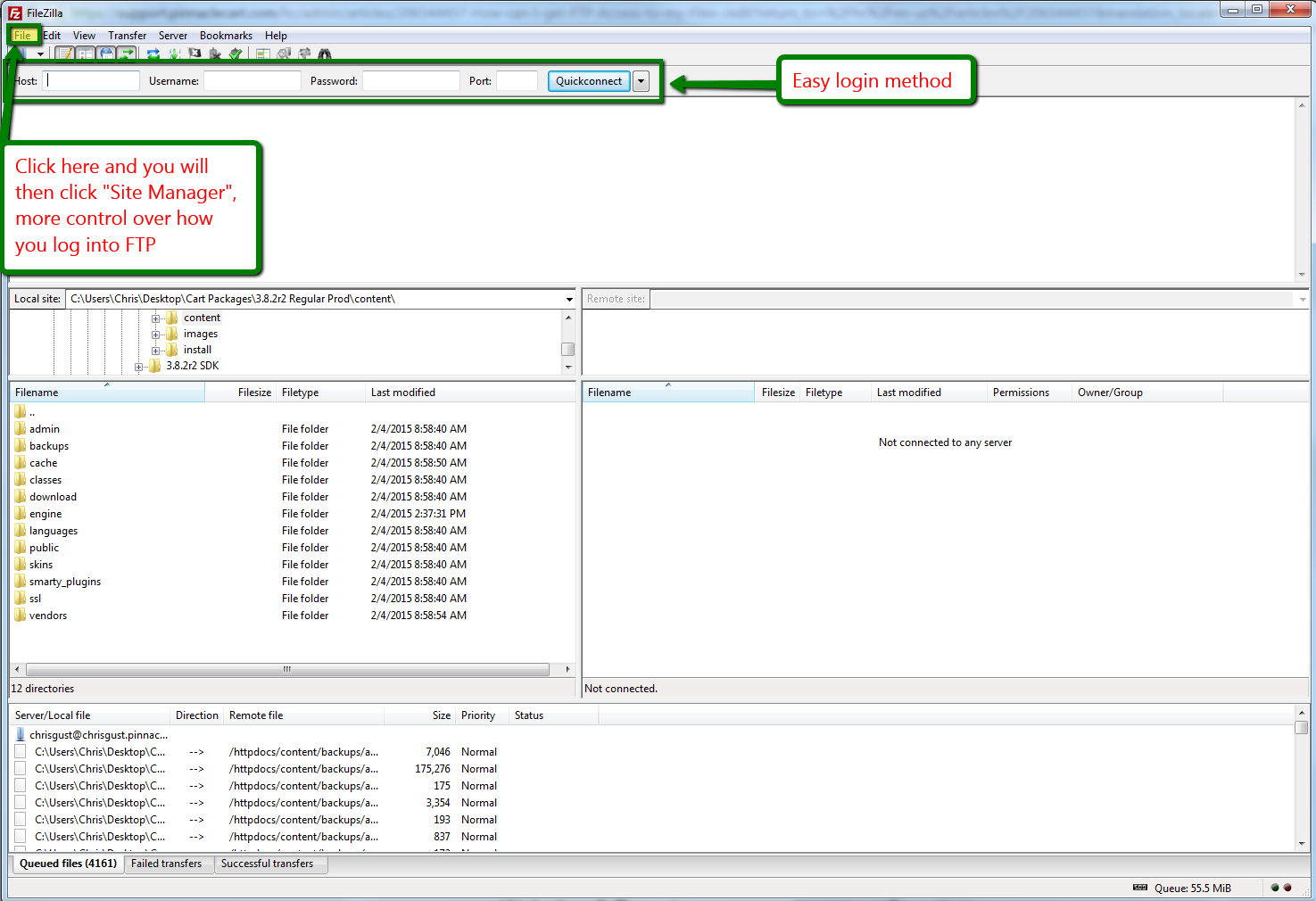Select the content folder in local tree
This screenshot has width=1316, height=901.
click(202, 318)
